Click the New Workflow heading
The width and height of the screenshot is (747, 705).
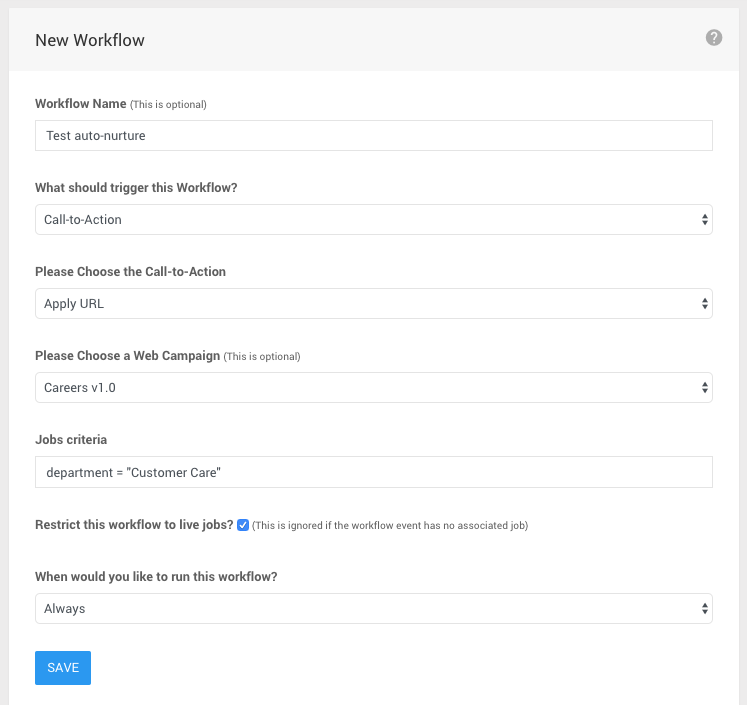click(x=90, y=40)
